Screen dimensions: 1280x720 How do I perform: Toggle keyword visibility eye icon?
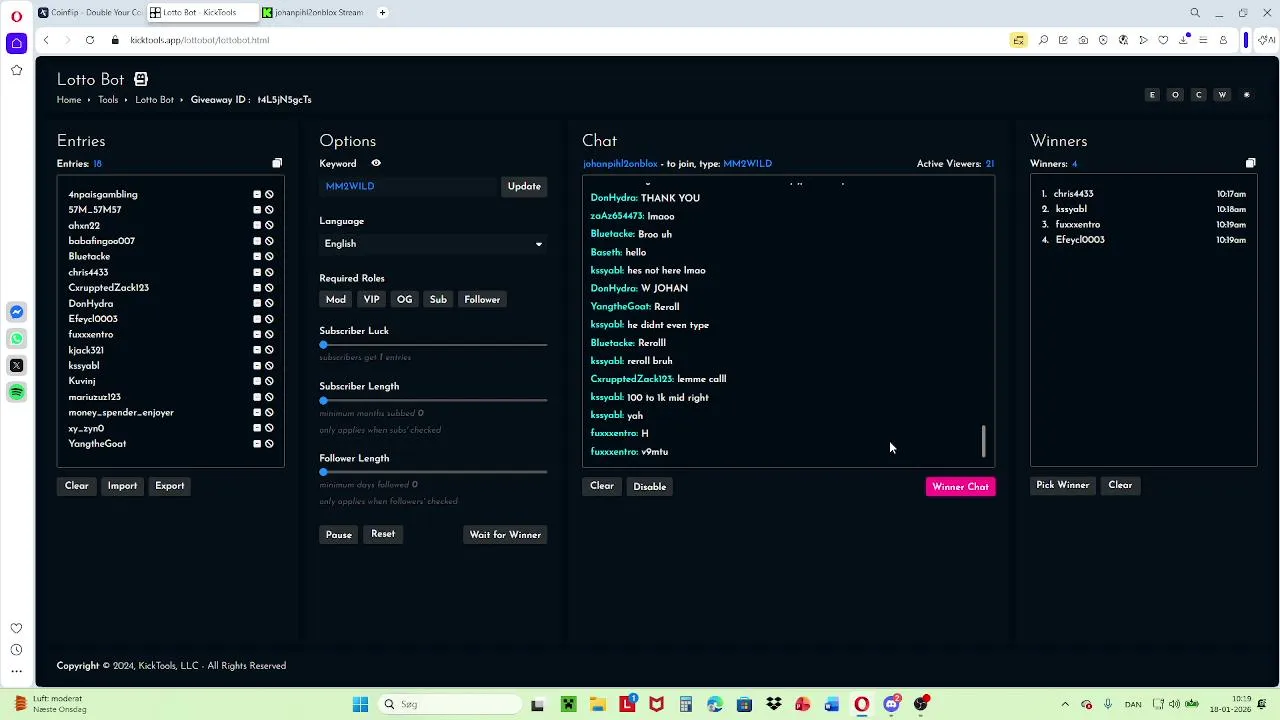click(x=376, y=163)
